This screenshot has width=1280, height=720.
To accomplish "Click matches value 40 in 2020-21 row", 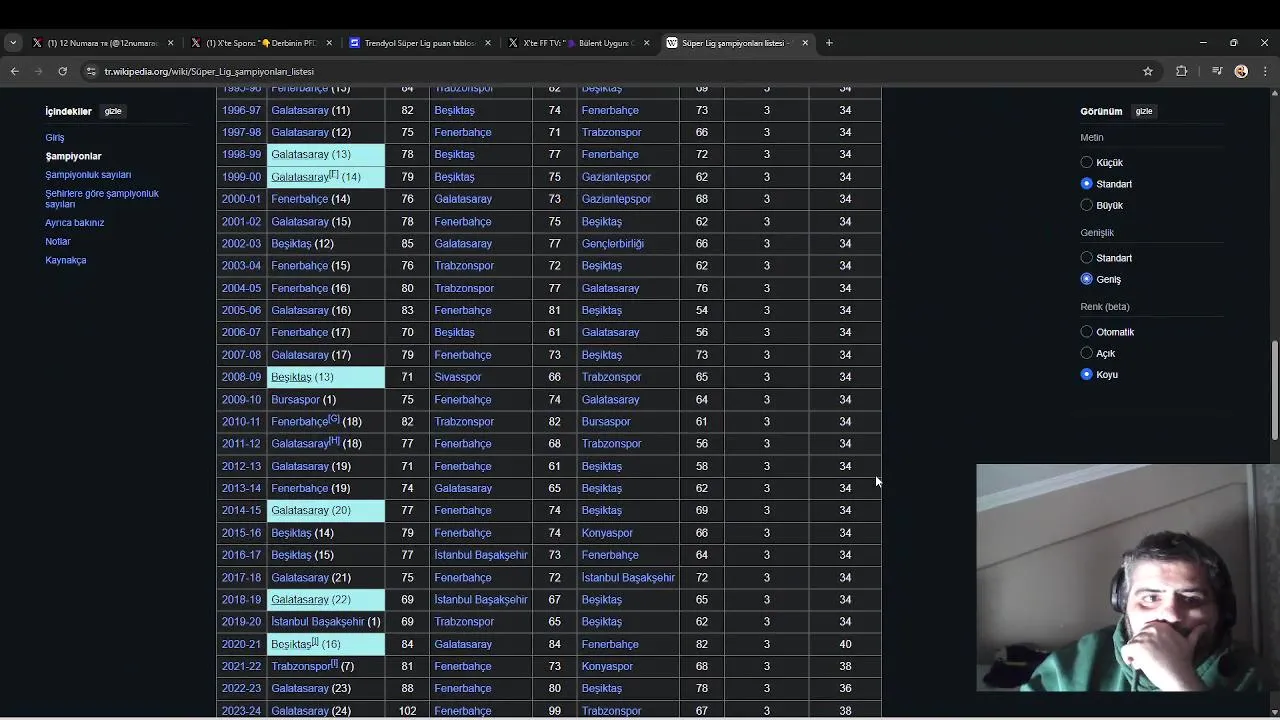I will 845,644.
